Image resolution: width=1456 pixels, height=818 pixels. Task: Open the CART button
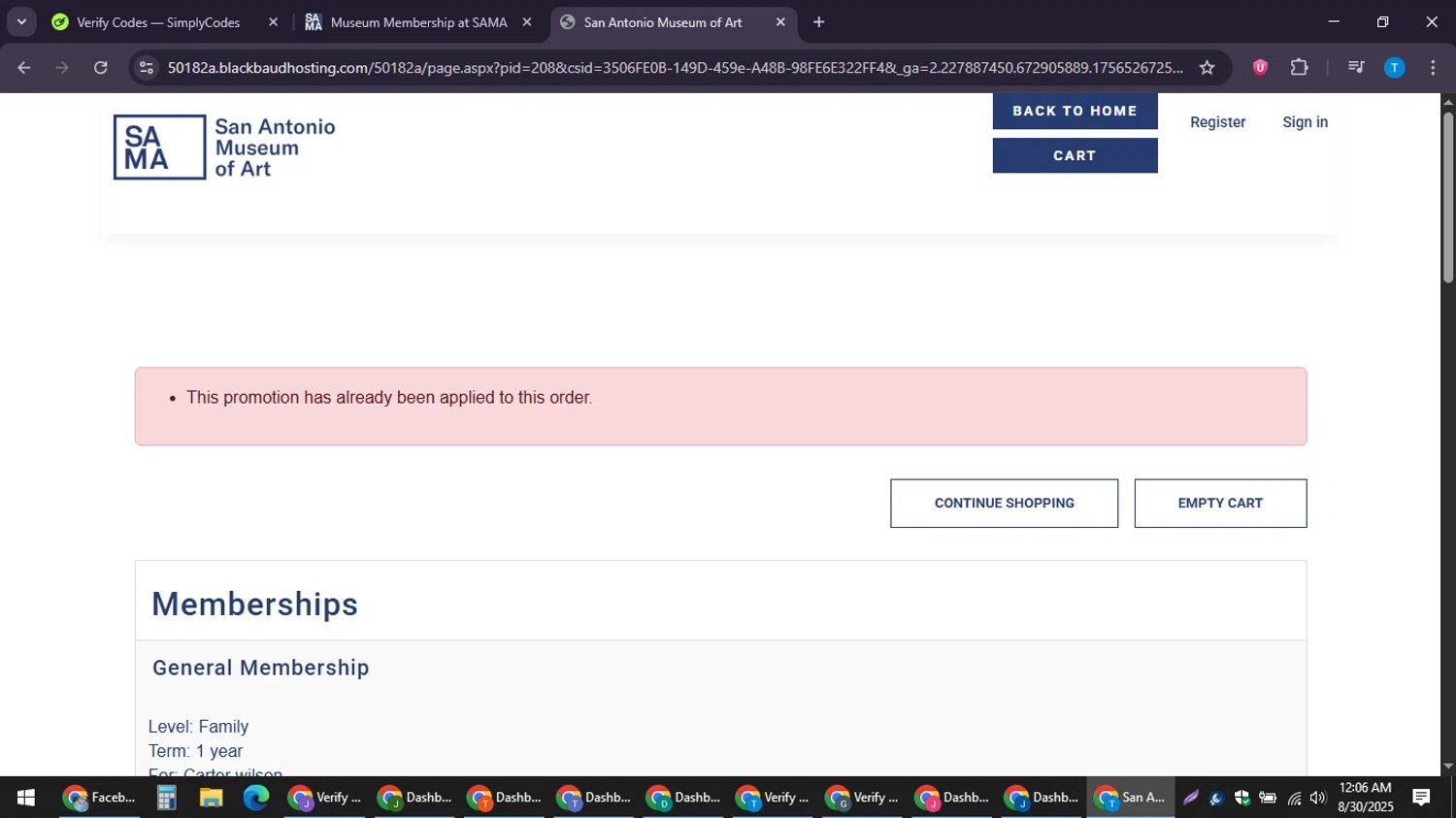pyautogui.click(x=1075, y=155)
